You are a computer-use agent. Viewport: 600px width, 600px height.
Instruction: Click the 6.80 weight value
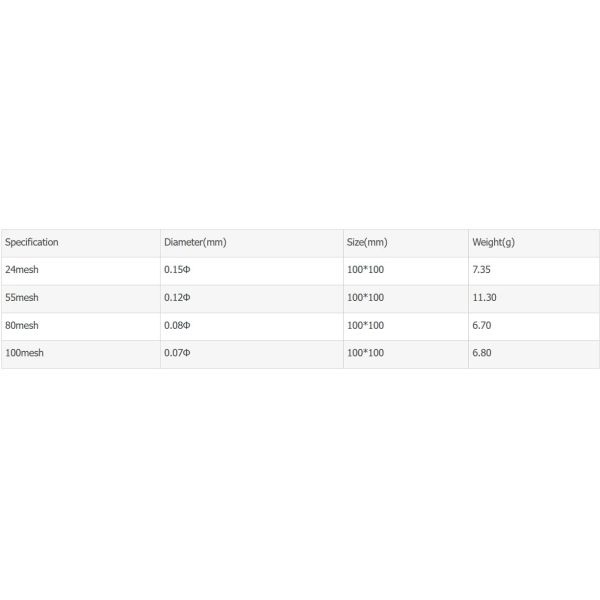(481, 353)
